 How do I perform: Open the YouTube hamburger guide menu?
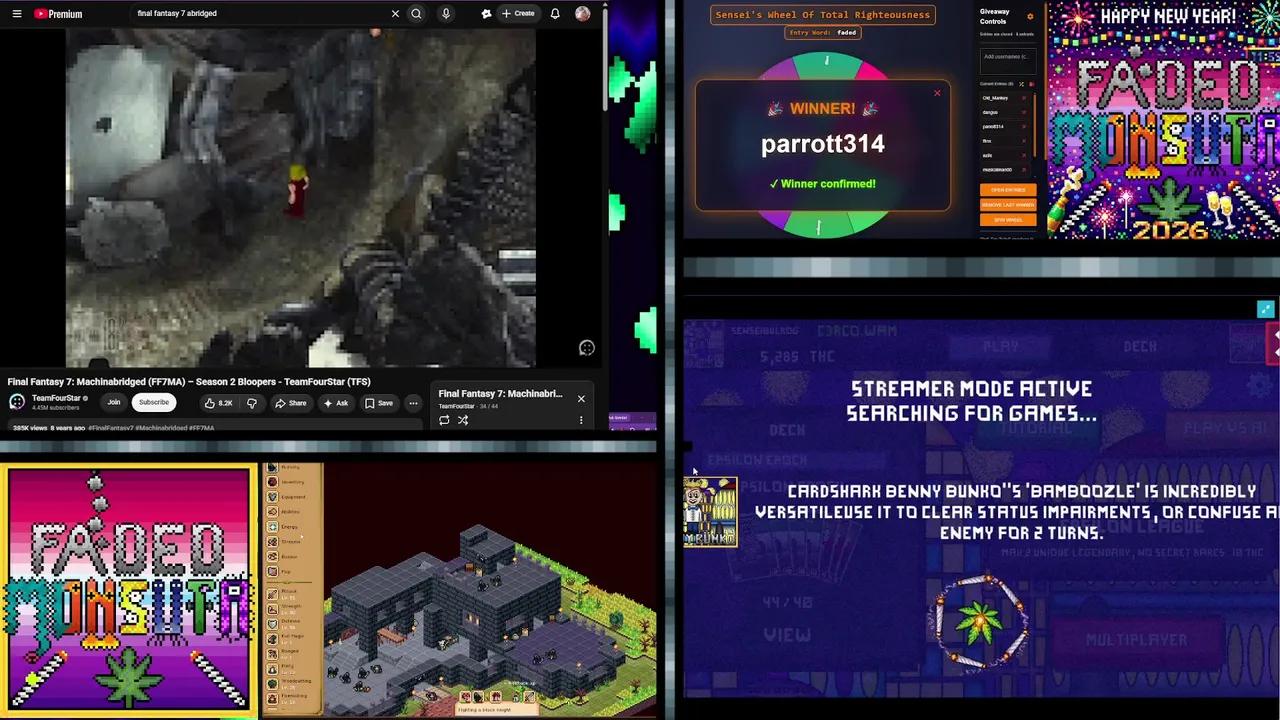(x=17, y=14)
